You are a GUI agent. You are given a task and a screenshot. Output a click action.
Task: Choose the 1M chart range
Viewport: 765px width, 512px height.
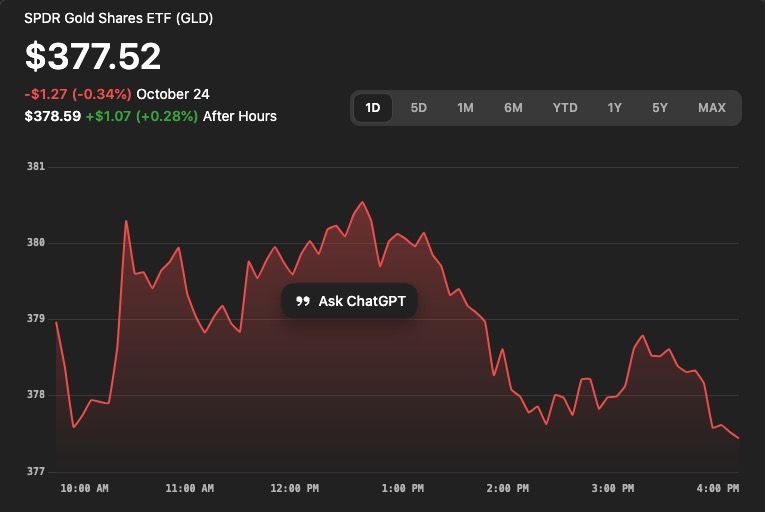point(465,108)
